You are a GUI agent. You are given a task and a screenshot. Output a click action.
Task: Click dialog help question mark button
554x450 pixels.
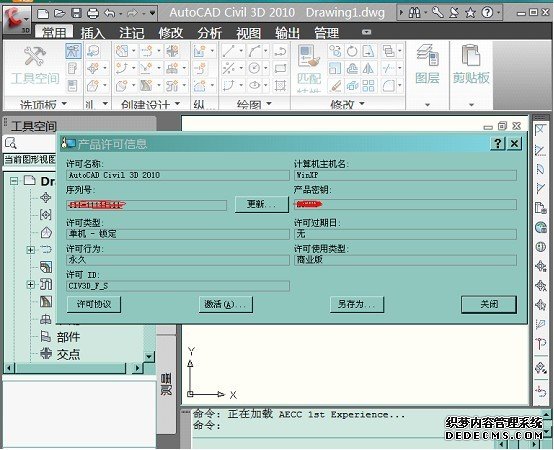pos(497,144)
